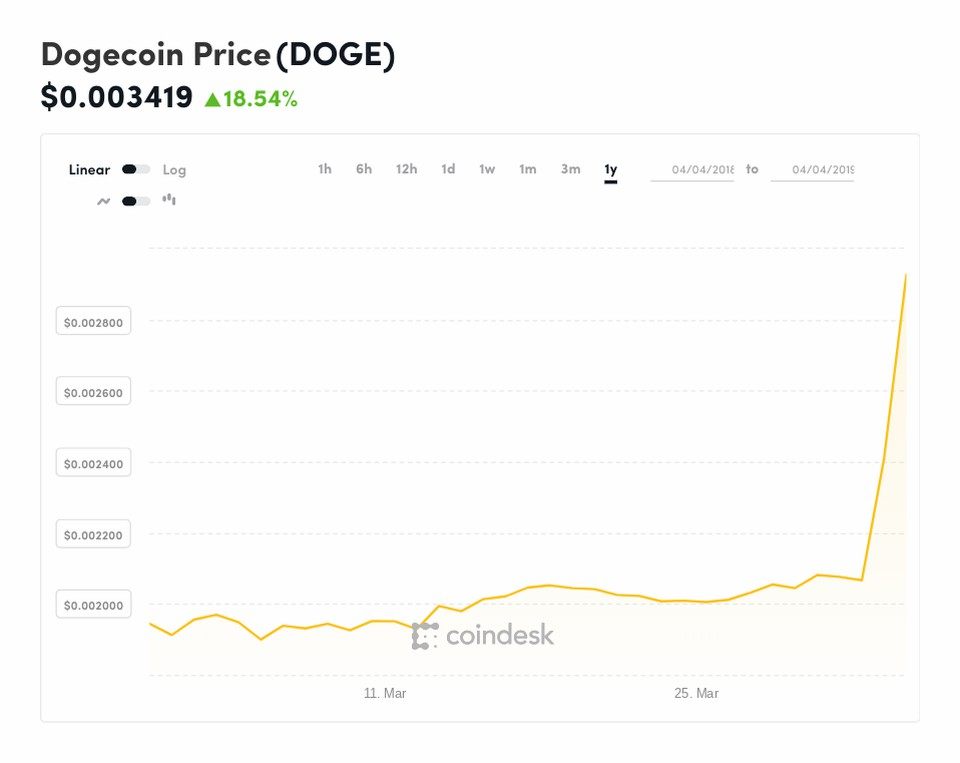960x763 pixels.
Task: Choose the 3m time range
Action: point(570,169)
